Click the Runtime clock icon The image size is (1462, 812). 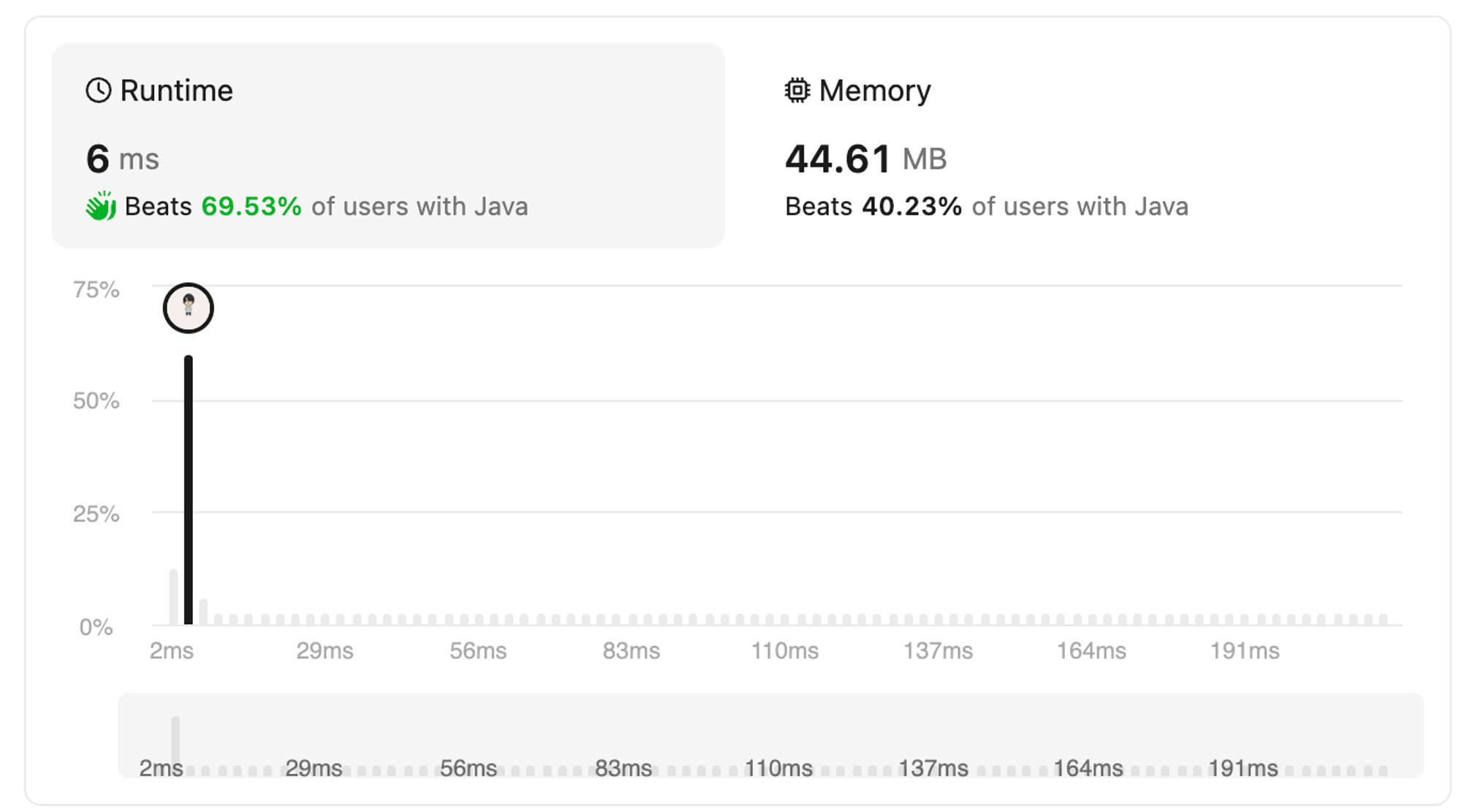99,91
